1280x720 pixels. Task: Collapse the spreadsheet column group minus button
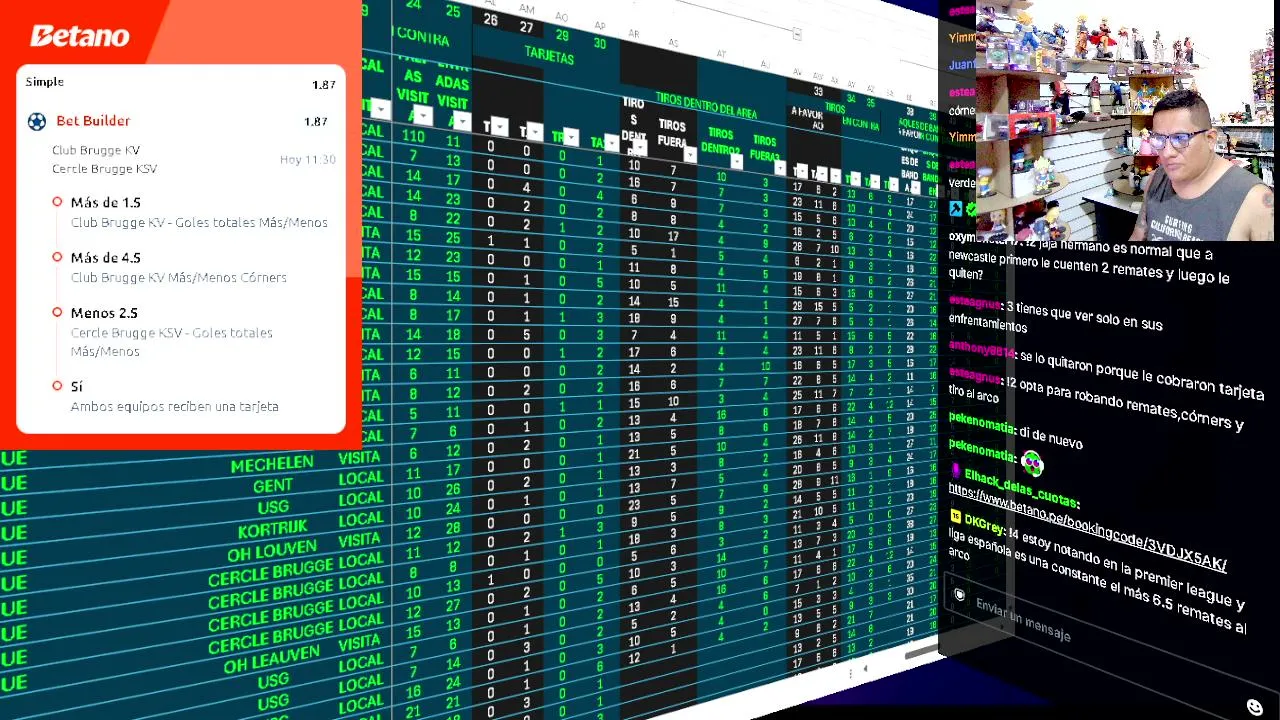pos(796,35)
